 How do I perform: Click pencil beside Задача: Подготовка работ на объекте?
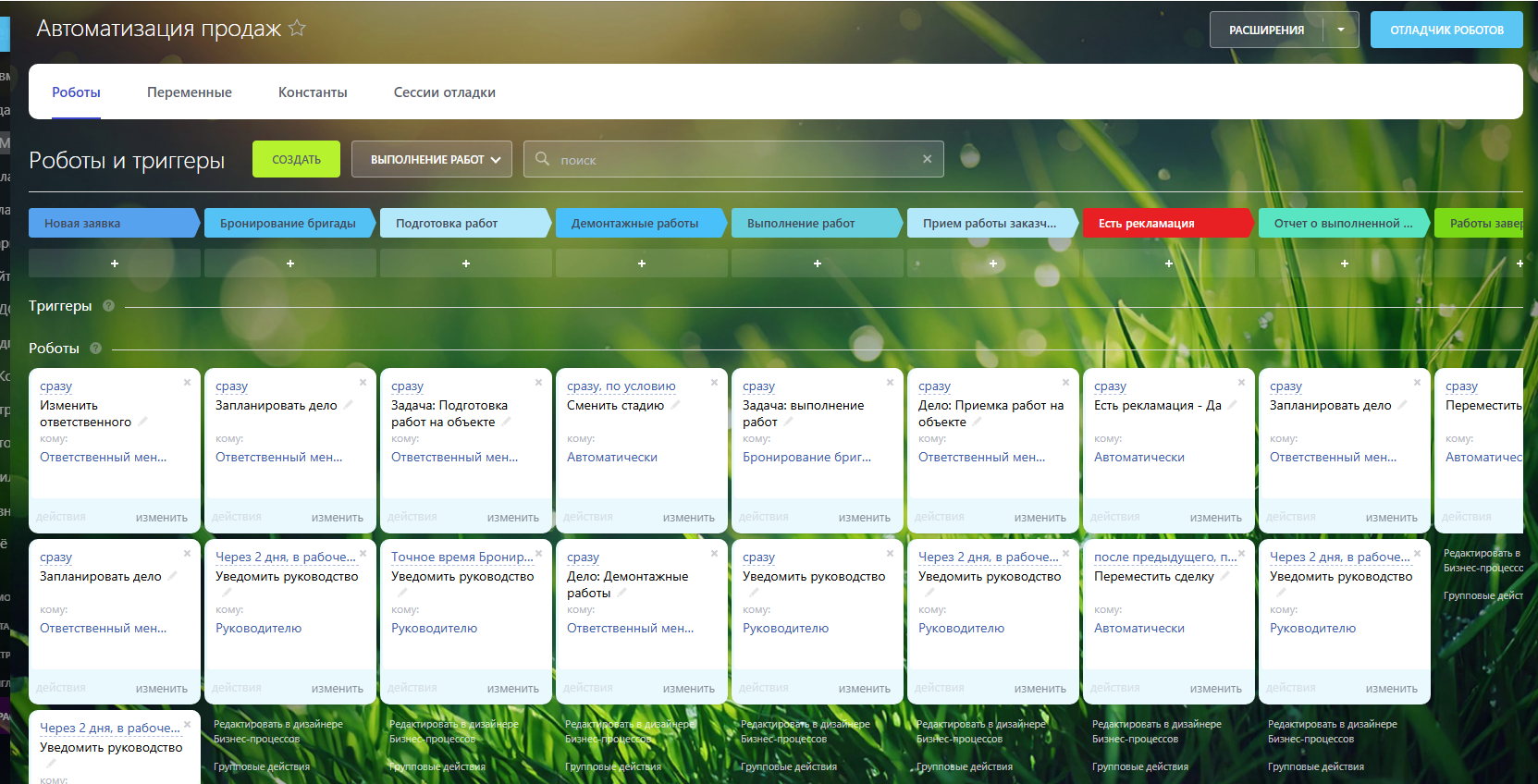click(506, 422)
